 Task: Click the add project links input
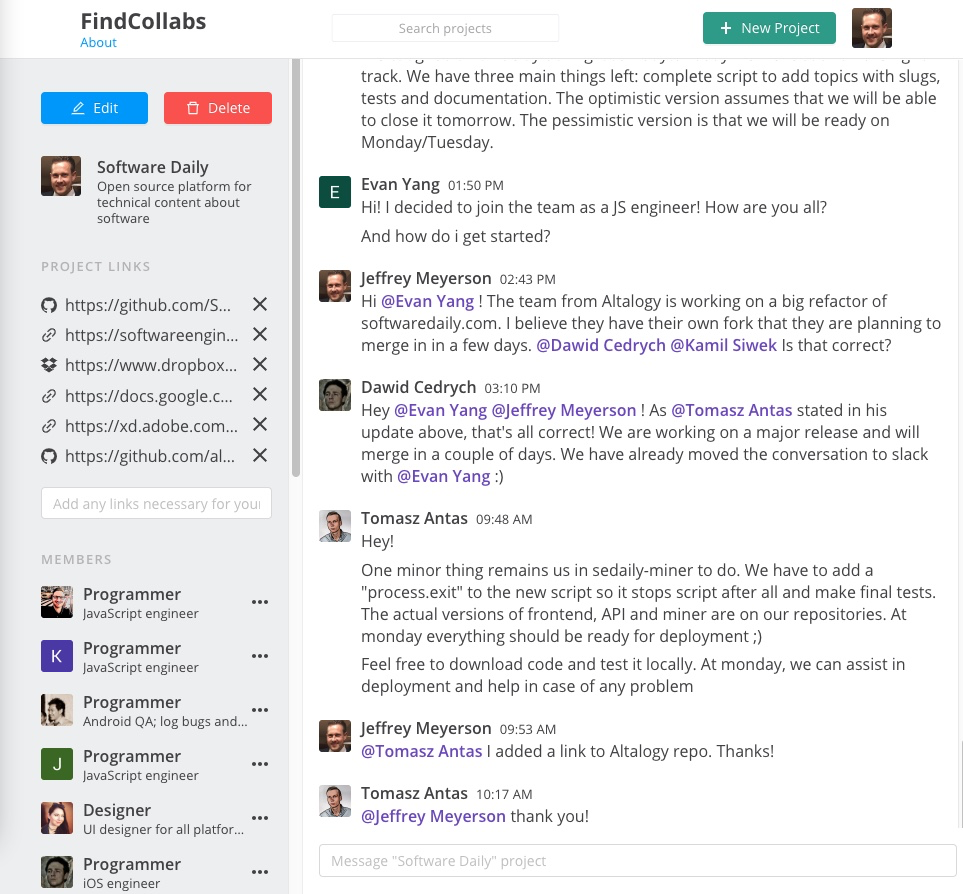(156, 504)
